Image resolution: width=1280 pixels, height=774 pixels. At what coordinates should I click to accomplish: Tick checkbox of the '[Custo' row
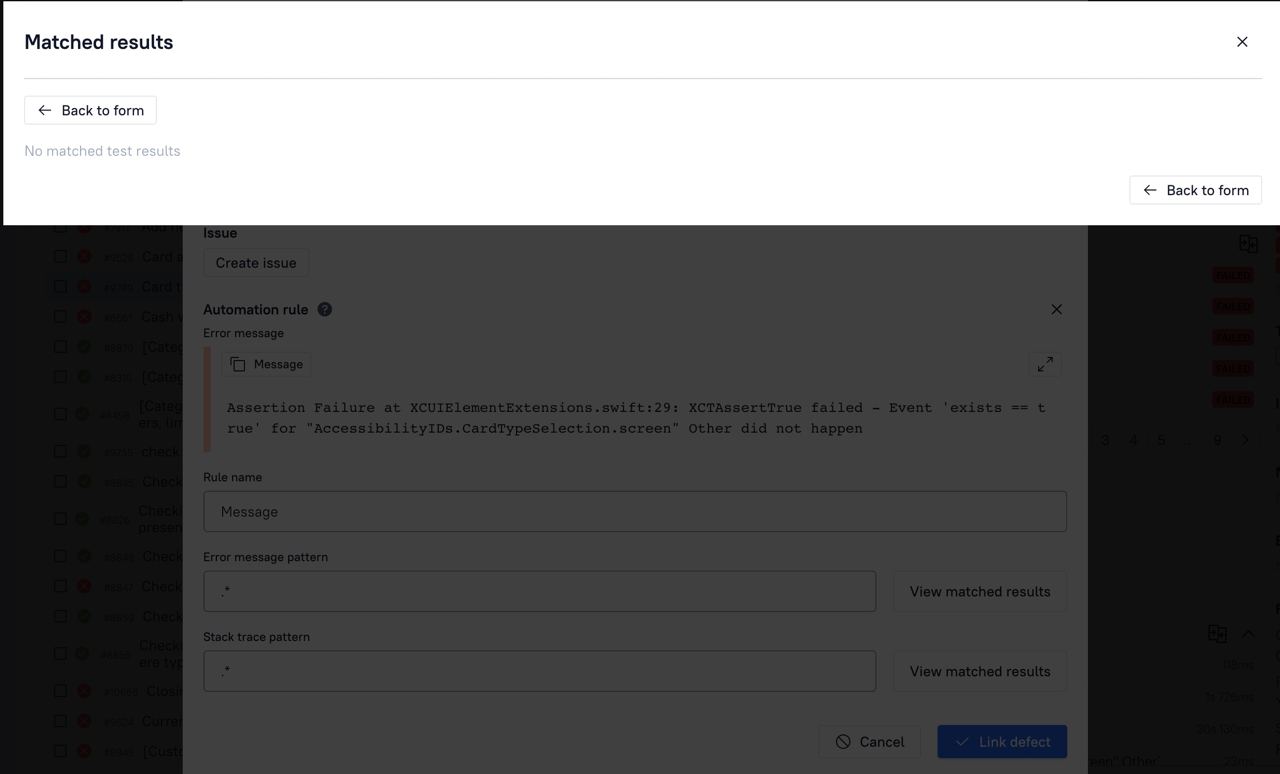[x=61, y=751]
